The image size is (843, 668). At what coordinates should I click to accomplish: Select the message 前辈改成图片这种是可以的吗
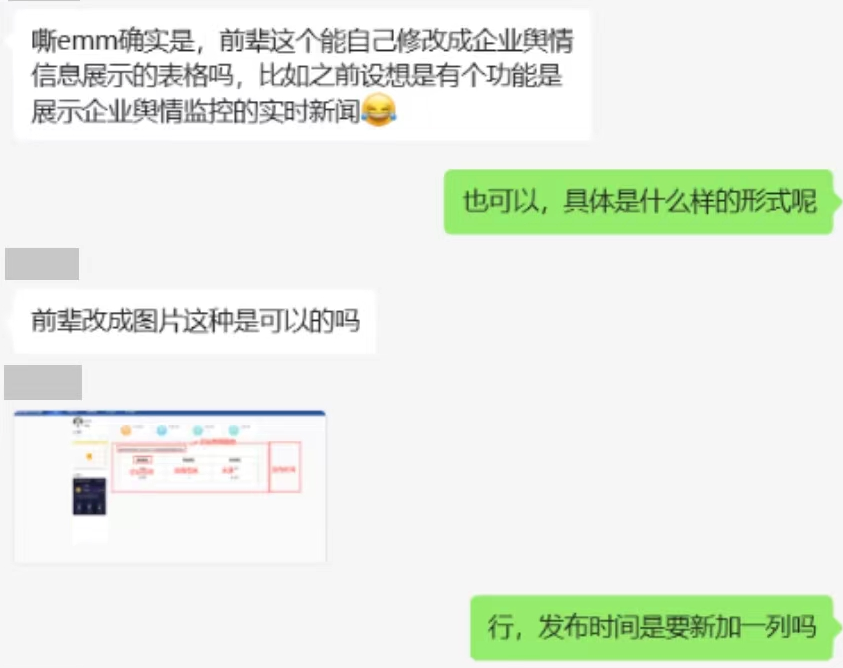point(195,321)
